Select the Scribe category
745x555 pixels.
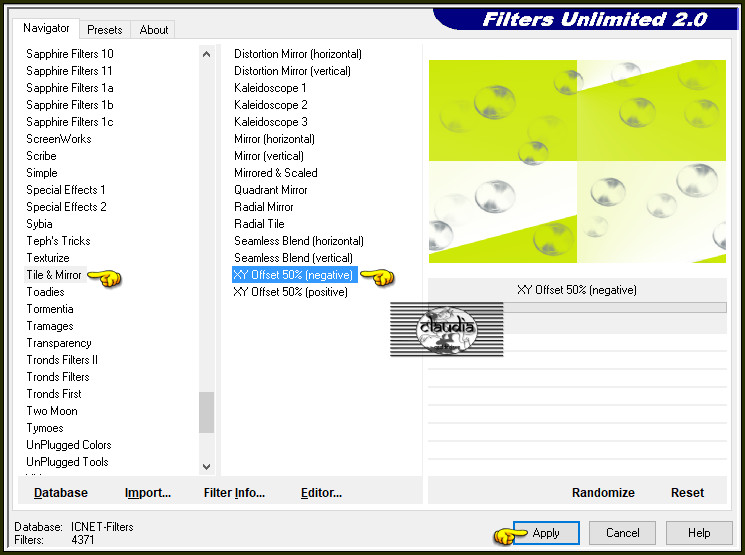click(x=41, y=156)
